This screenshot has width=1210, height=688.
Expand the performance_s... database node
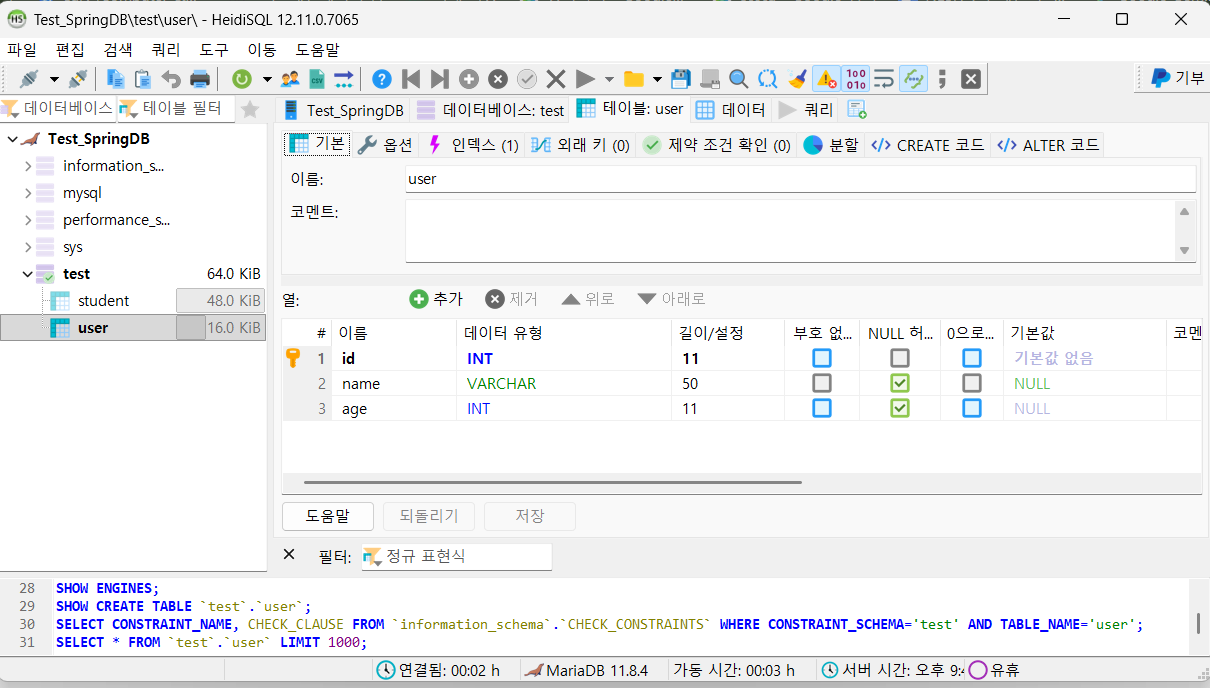pyautogui.click(x=28, y=220)
